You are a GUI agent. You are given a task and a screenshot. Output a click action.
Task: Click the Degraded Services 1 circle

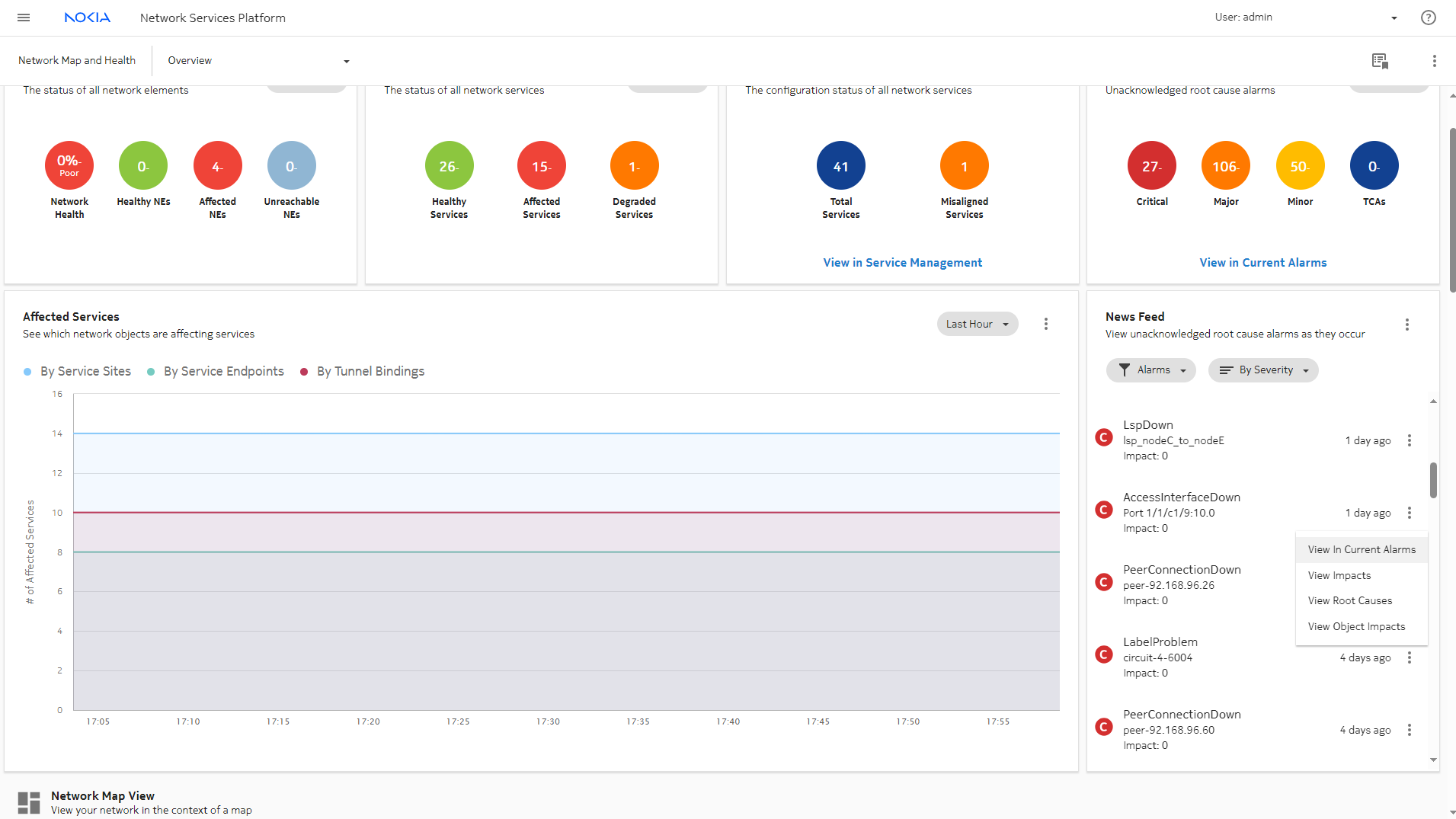point(635,165)
